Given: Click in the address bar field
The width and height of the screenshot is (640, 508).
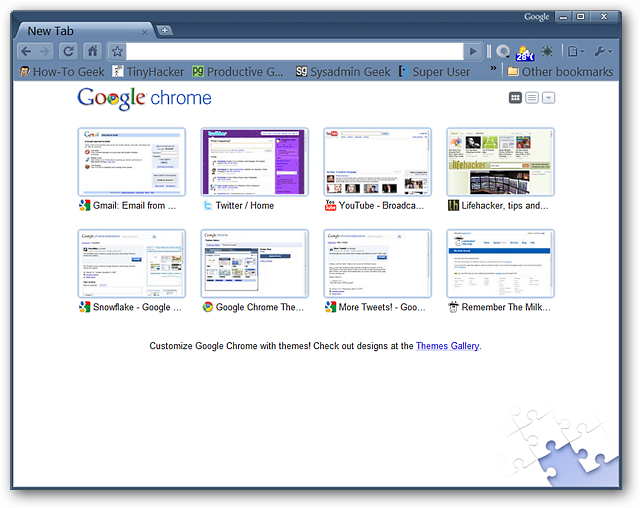Looking at the screenshot, I should coord(295,51).
